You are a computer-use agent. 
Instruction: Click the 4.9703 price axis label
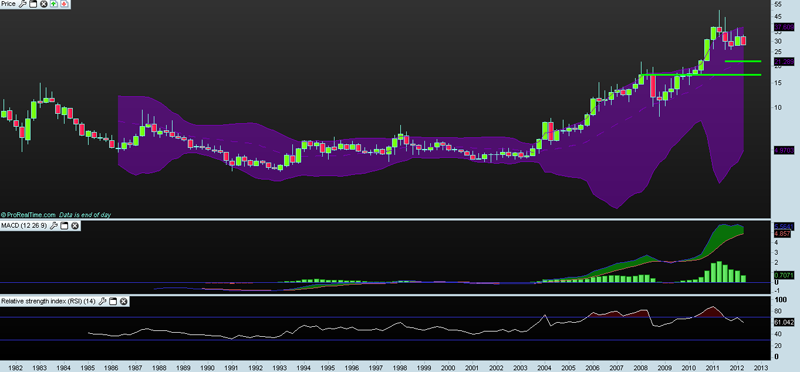pyautogui.click(x=784, y=150)
